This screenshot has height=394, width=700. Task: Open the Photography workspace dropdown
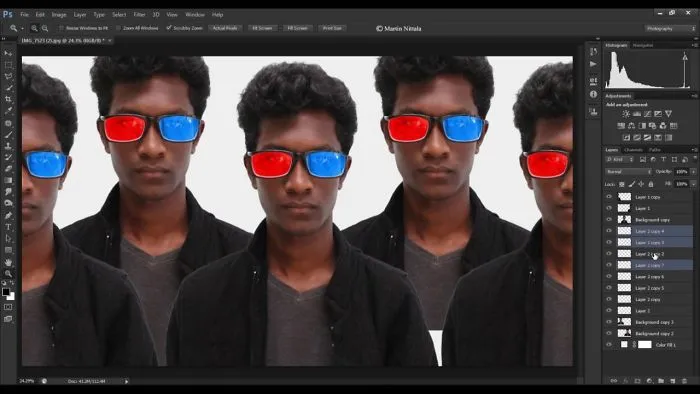(670, 29)
